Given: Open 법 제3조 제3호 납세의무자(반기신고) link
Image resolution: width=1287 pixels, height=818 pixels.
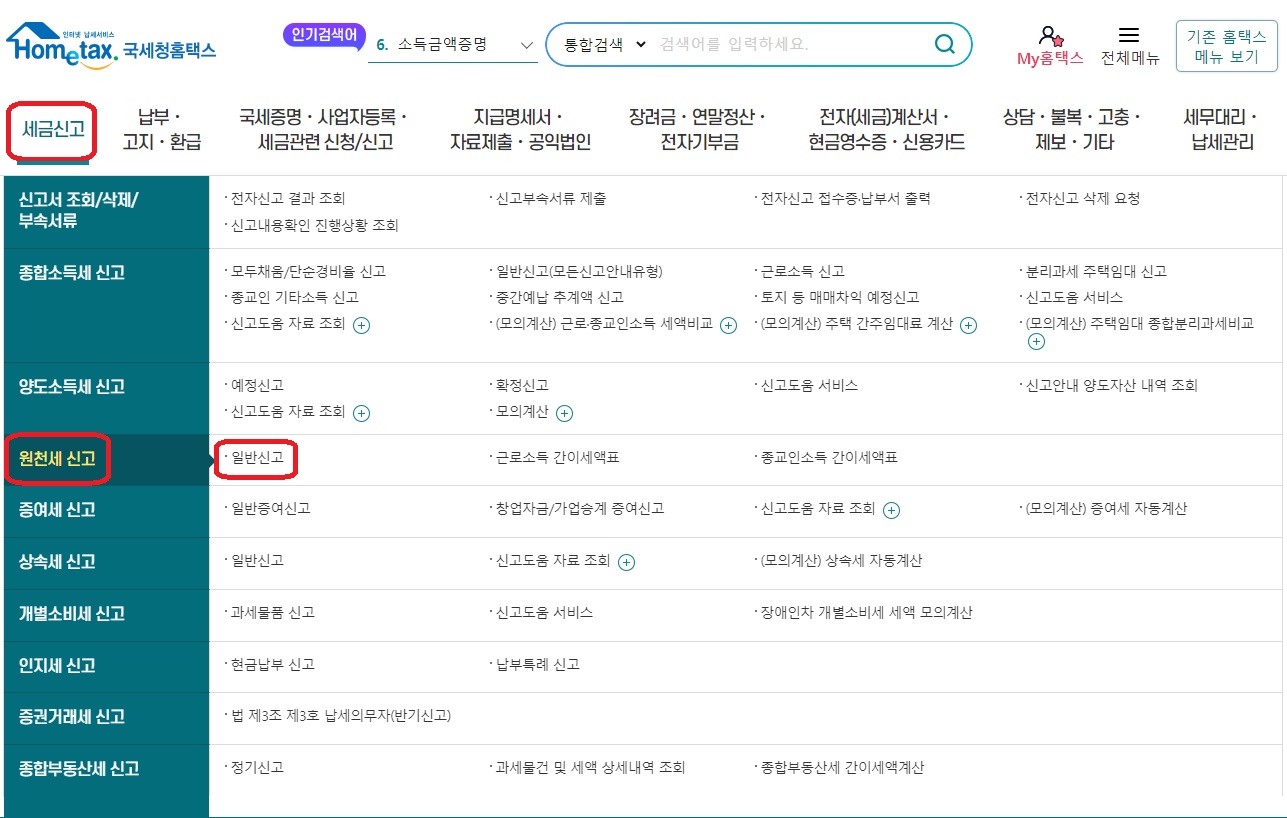Looking at the screenshot, I should [341, 716].
